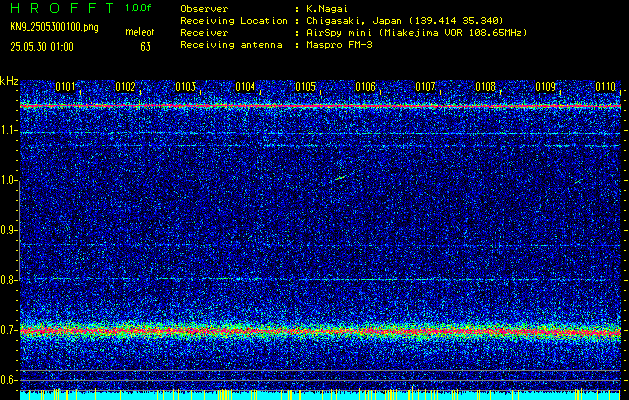Click the meteor echo streak after 0105
Screen dimensions: 629x400
pyautogui.click(x=342, y=177)
